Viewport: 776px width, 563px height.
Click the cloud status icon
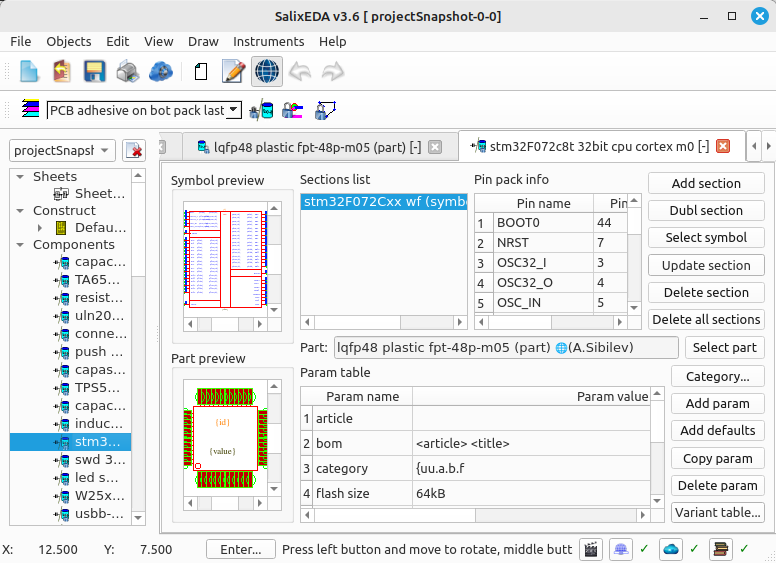tap(671, 549)
